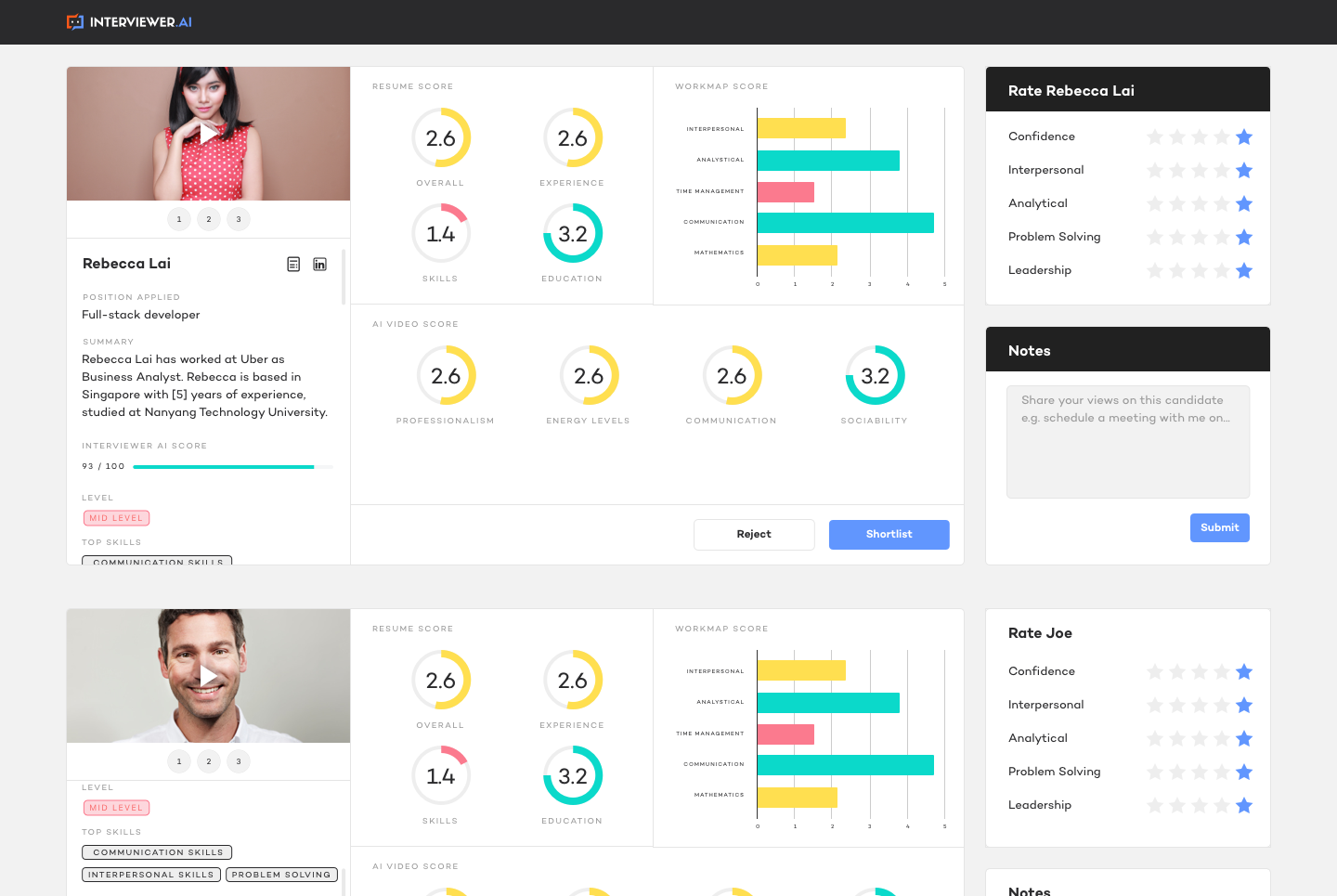Click fifth Analytical star for Rebecca

point(1244,204)
